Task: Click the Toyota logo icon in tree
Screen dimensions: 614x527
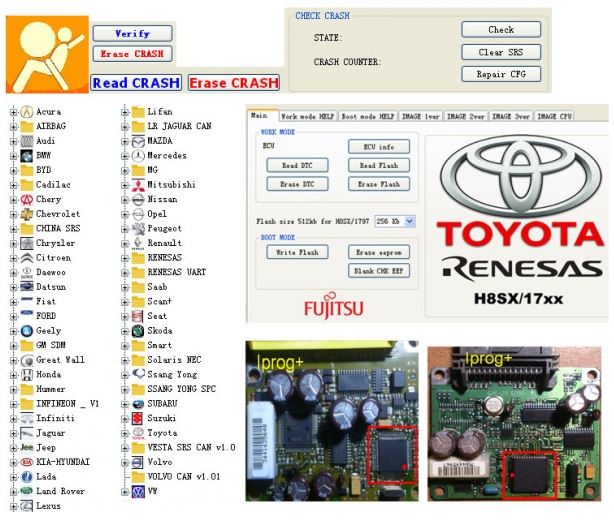Action: 138,433
